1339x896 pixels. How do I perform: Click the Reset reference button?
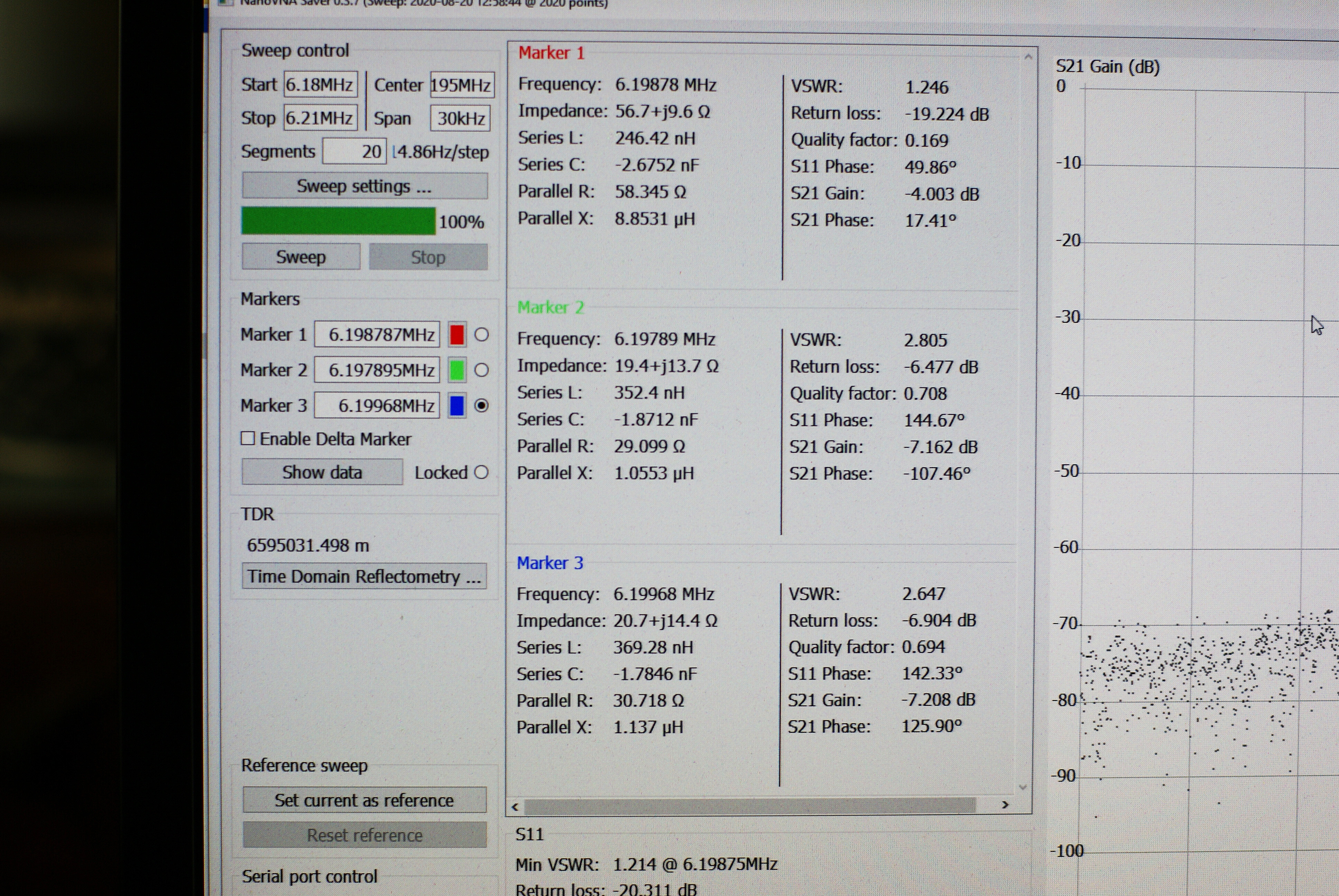(364, 835)
